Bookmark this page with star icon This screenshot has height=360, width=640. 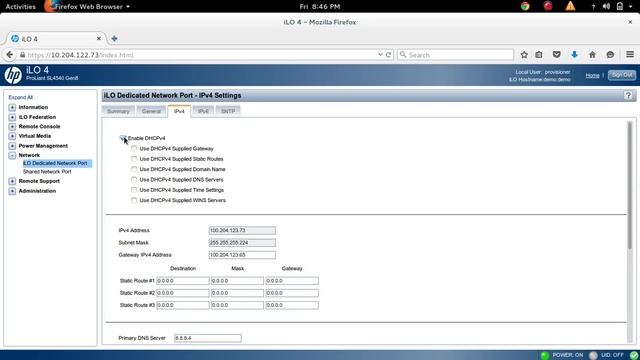pos(524,55)
